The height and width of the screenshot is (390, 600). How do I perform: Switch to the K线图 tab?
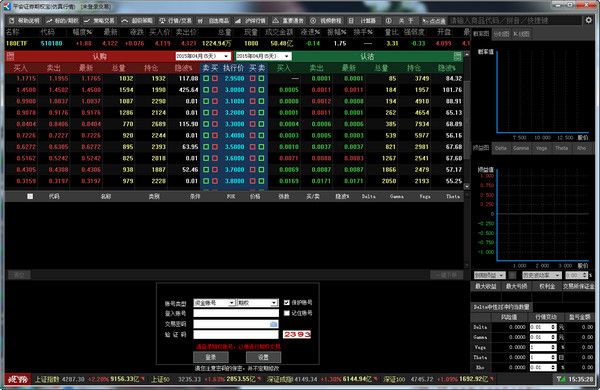point(521,34)
